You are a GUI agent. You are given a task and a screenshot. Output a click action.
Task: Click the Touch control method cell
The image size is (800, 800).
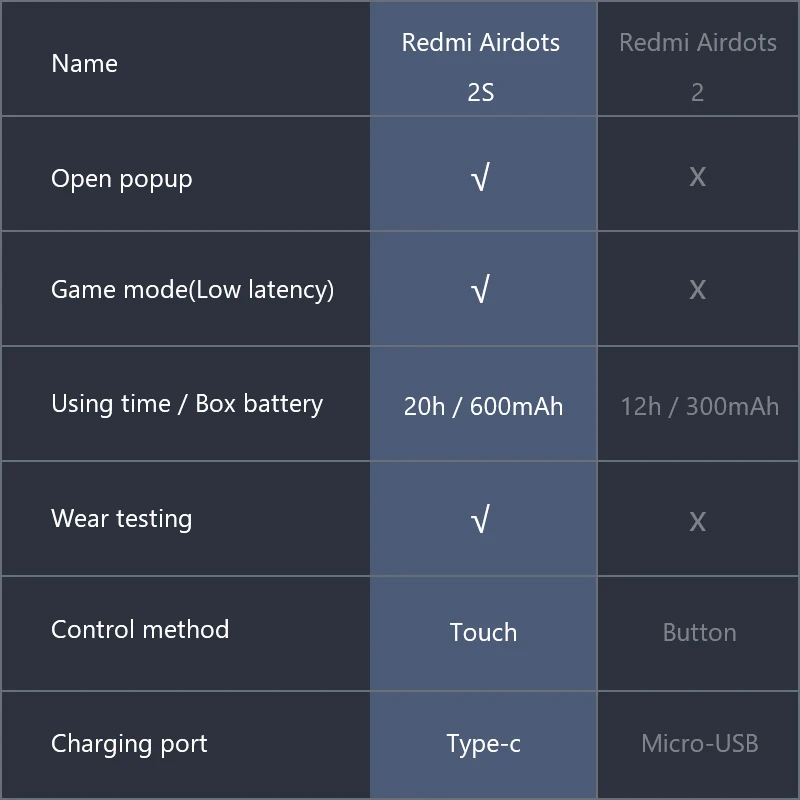(x=483, y=633)
